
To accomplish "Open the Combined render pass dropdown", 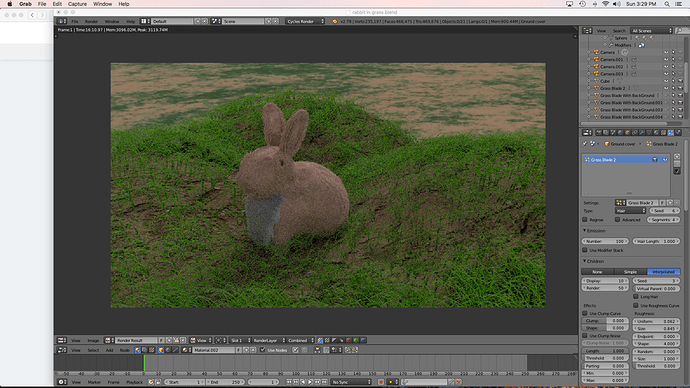I will (x=301, y=340).
